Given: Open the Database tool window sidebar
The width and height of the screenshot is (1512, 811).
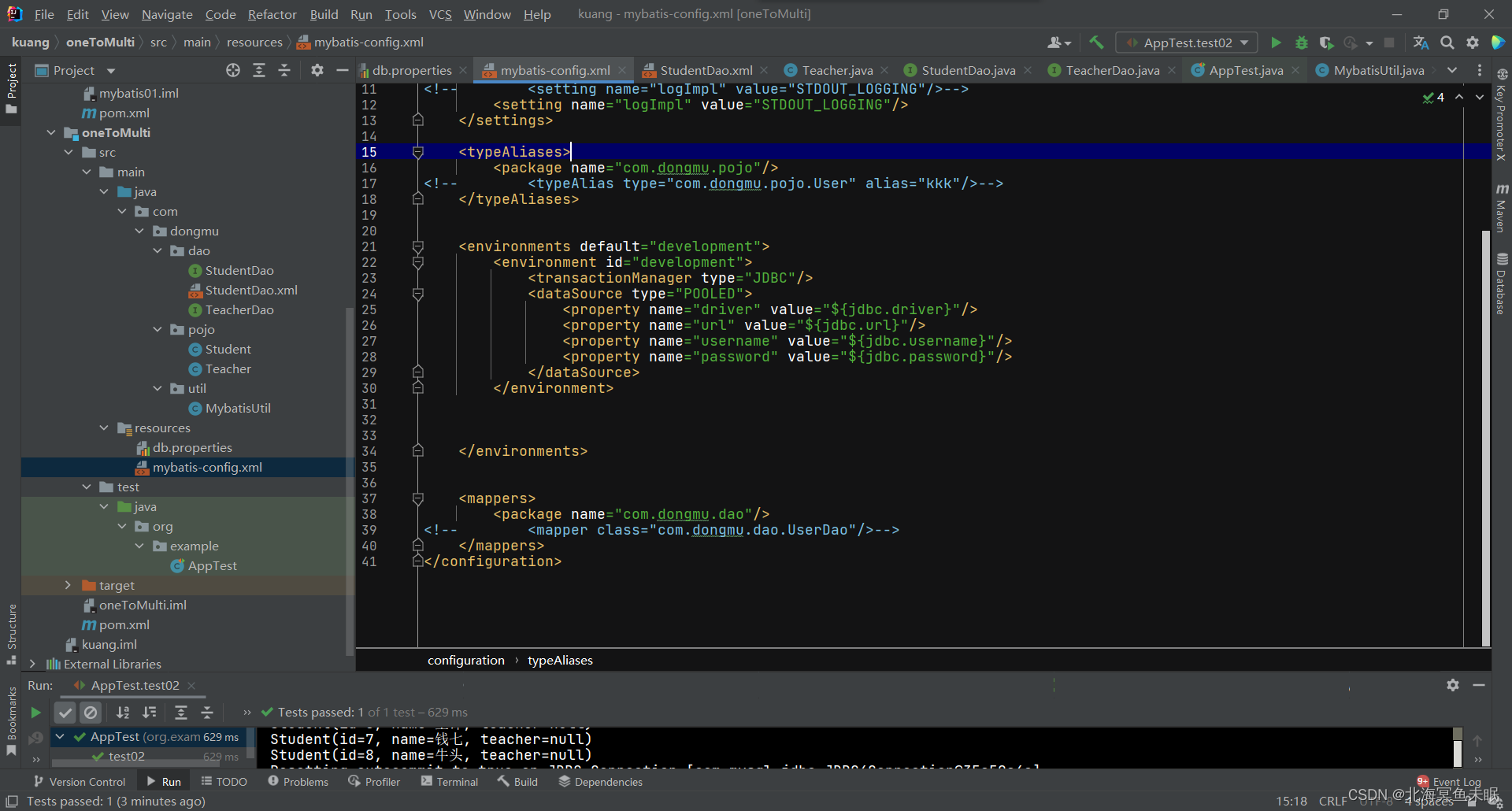Looking at the screenshot, I should click(1502, 283).
